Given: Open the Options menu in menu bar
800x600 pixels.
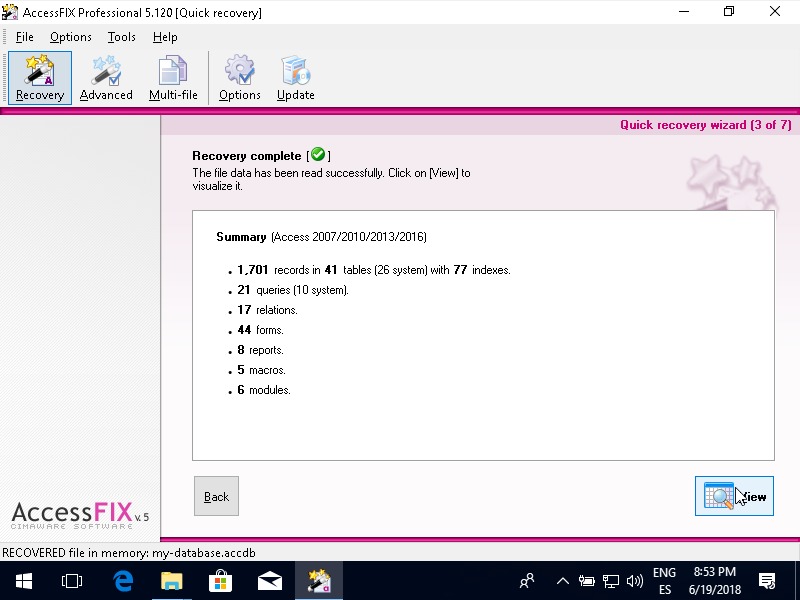Looking at the screenshot, I should [71, 37].
